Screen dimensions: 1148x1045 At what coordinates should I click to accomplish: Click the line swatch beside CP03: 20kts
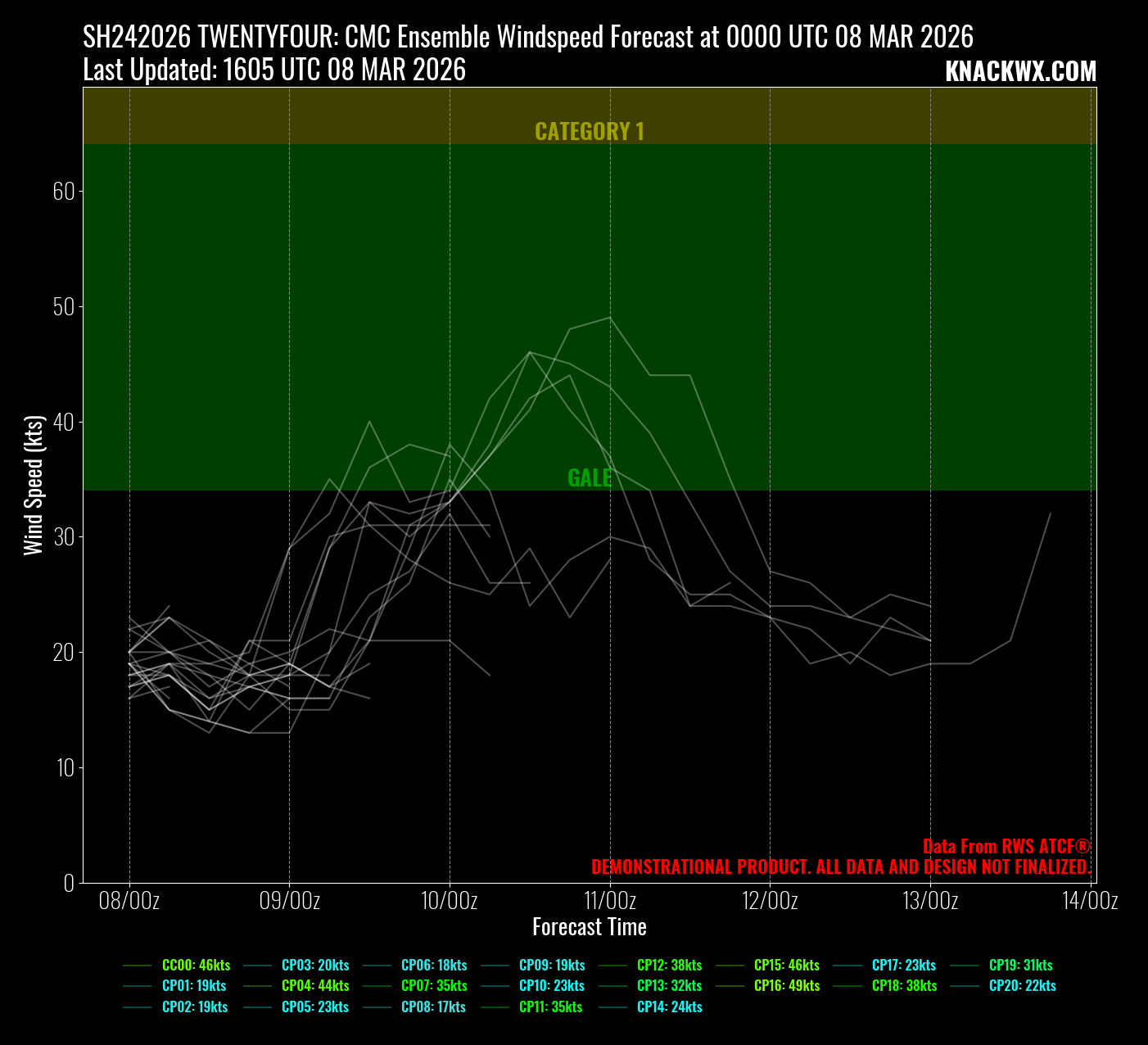click(257, 966)
